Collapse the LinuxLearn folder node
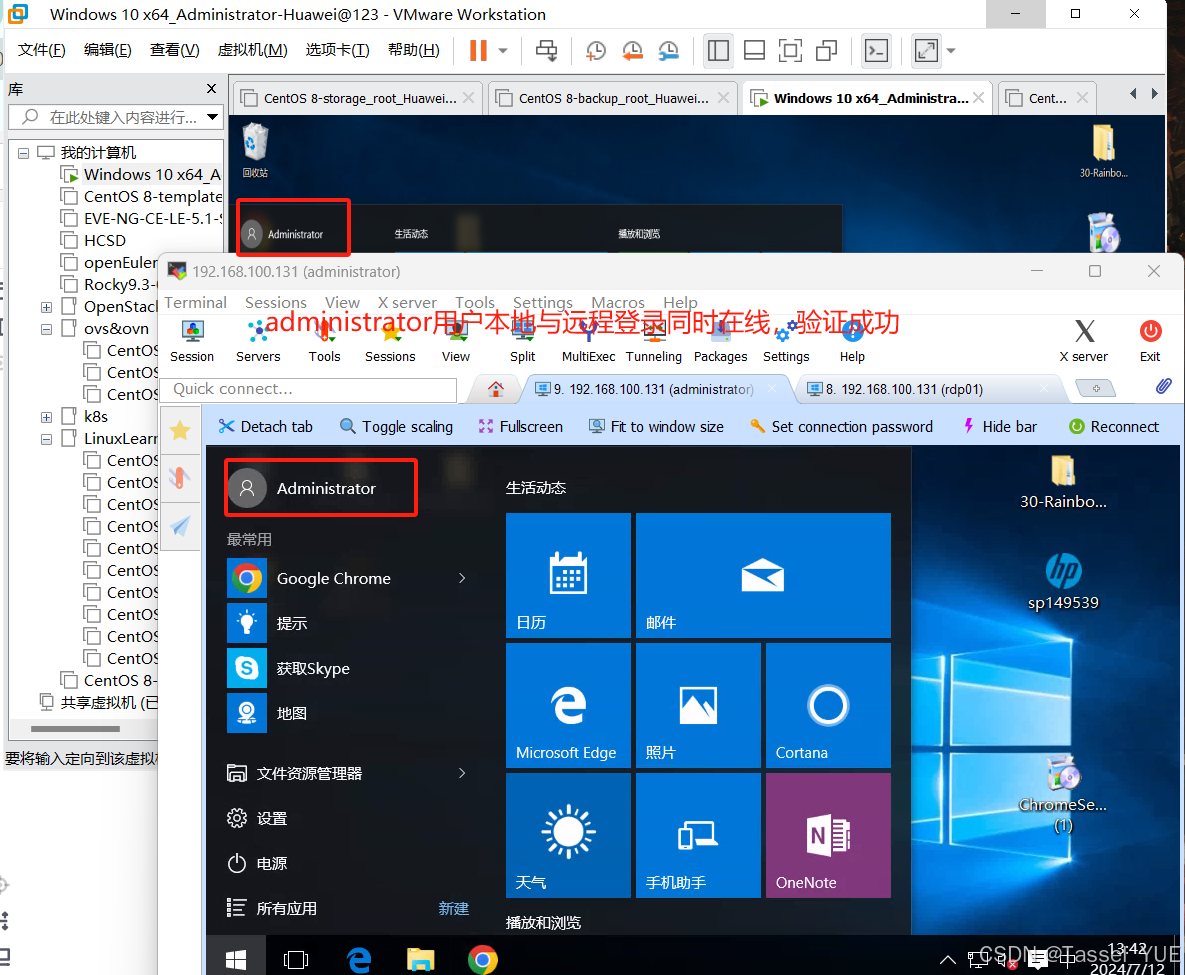The width and height of the screenshot is (1185, 975). tap(46, 439)
